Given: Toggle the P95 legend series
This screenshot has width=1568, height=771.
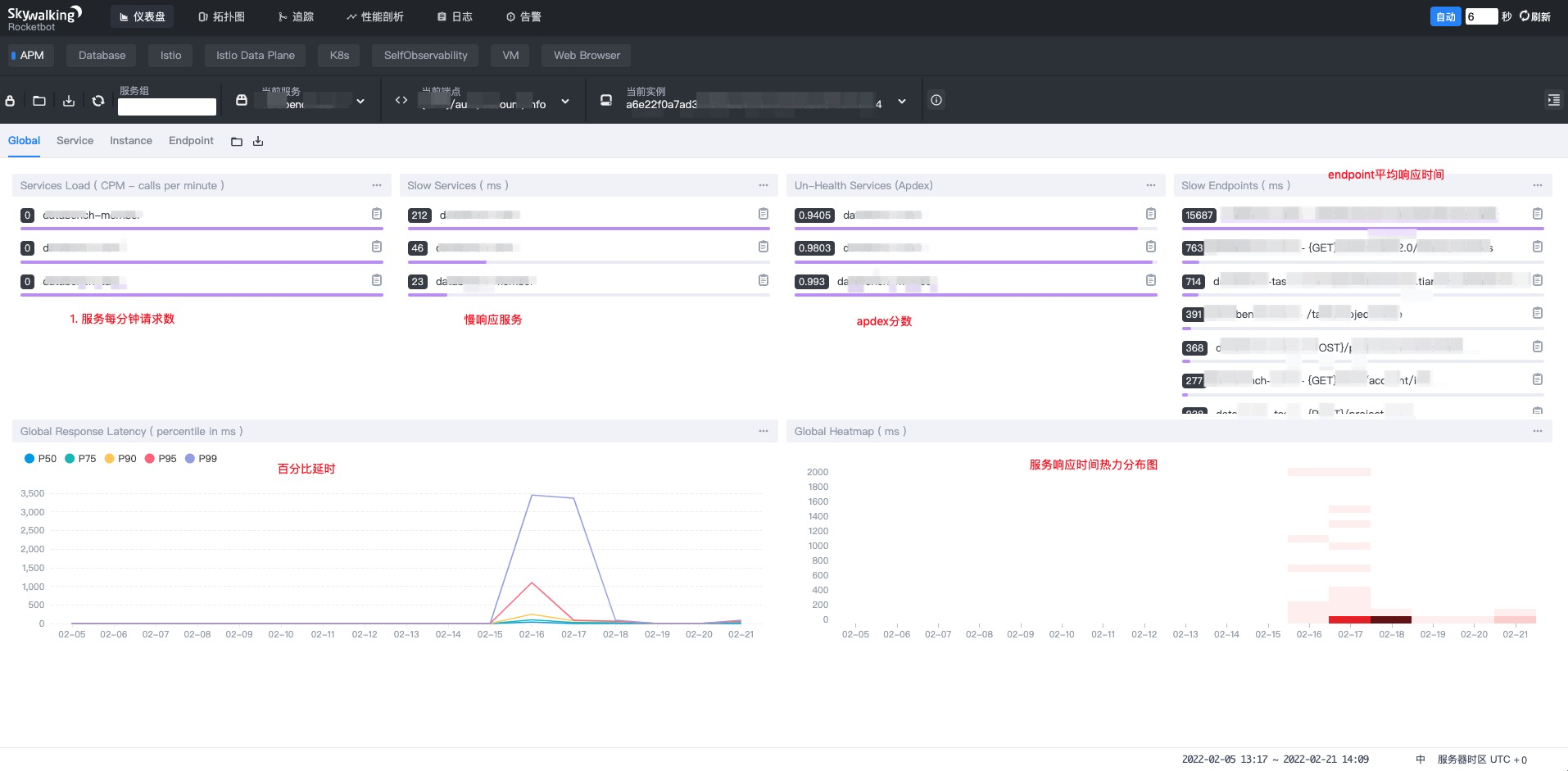Looking at the screenshot, I should tap(161, 459).
